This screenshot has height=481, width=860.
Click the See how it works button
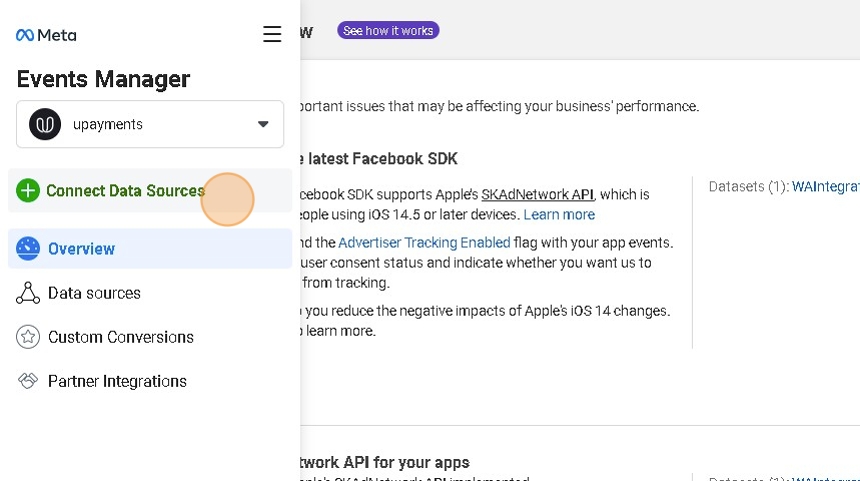tap(388, 31)
